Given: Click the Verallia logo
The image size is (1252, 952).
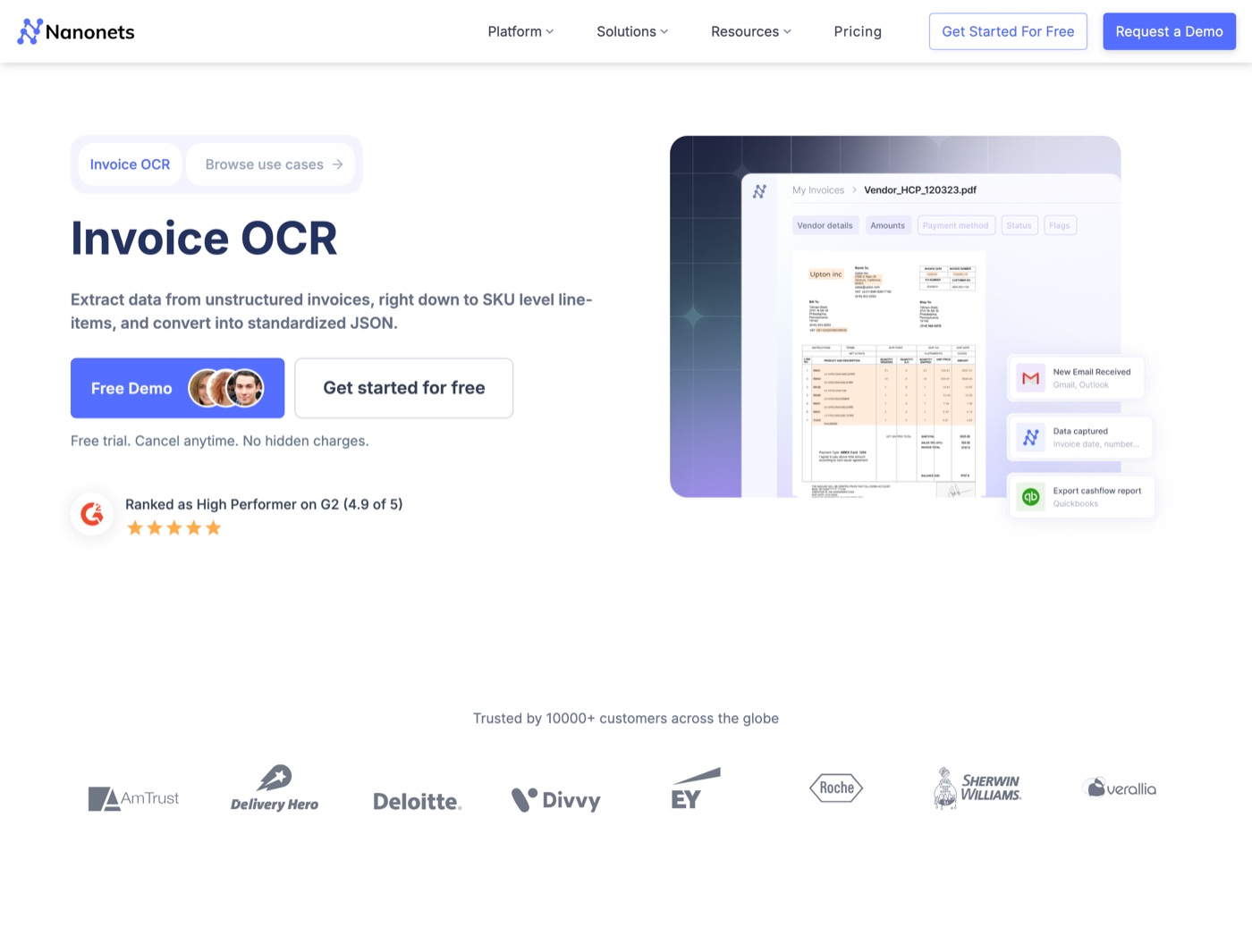Looking at the screenshot, I should click(x=1119, y=788).
